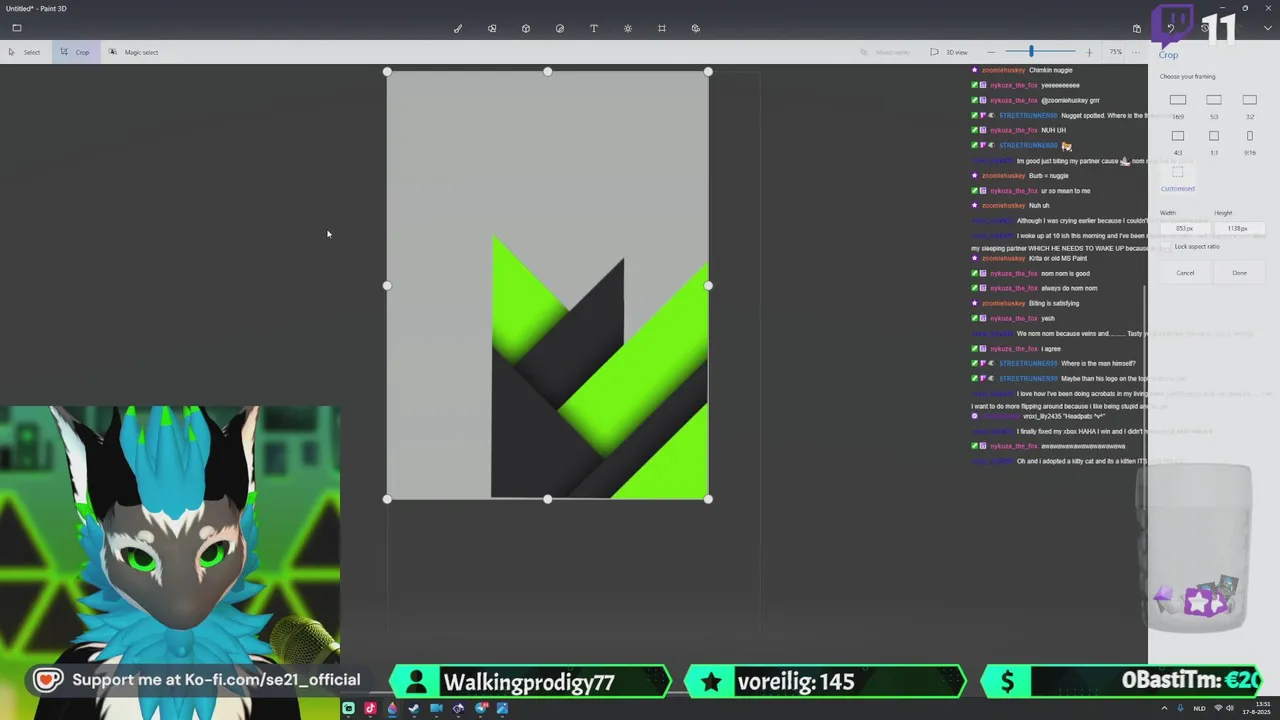Click chat message "Biting is satisfying"
1280x720 pixels.
(x=1054, y=303)
